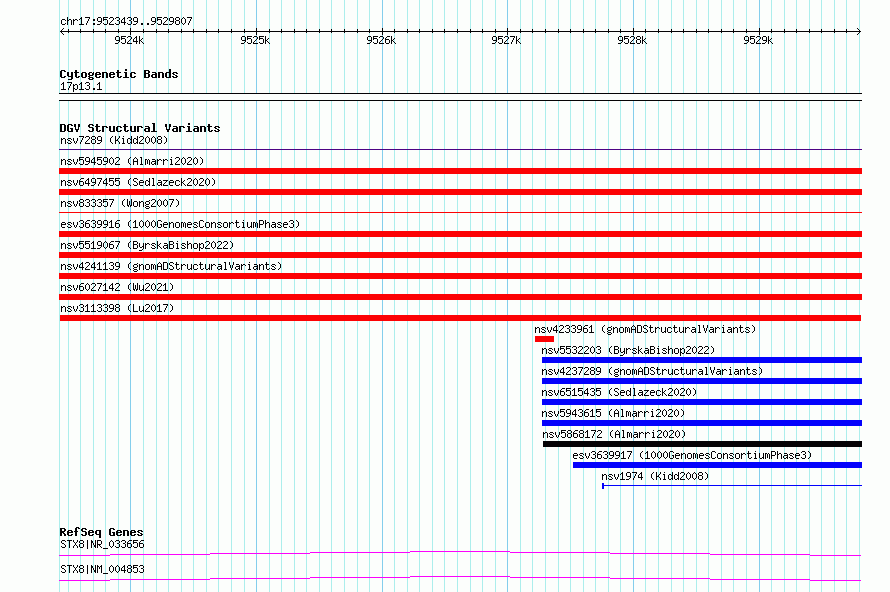
Task: Select variant nsv3113398 (Lu2017) label
Action: point(117,308)
